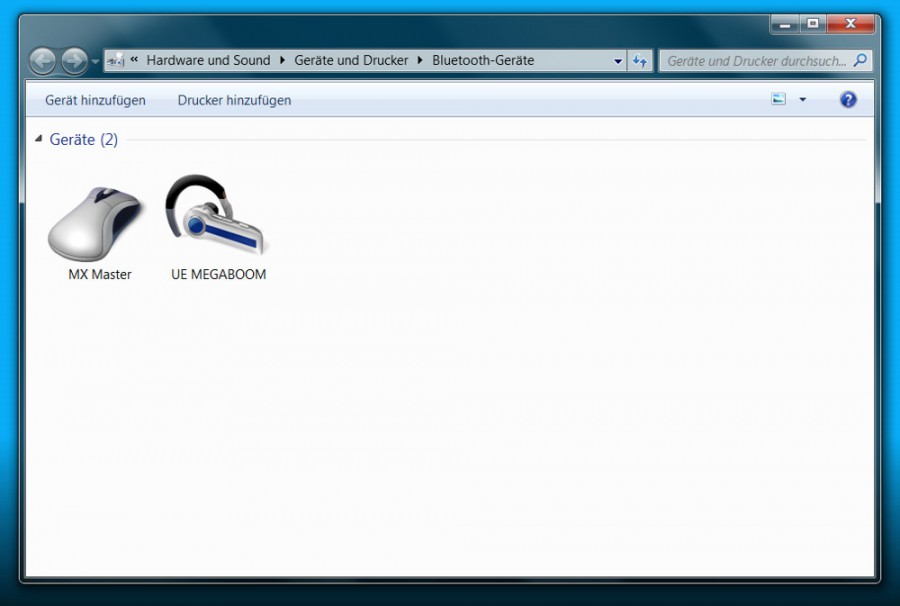Expand arrow after 'Hardware und Sound'
The height and width of the screenshot is (606, 900).
click(x=282, y=60)
